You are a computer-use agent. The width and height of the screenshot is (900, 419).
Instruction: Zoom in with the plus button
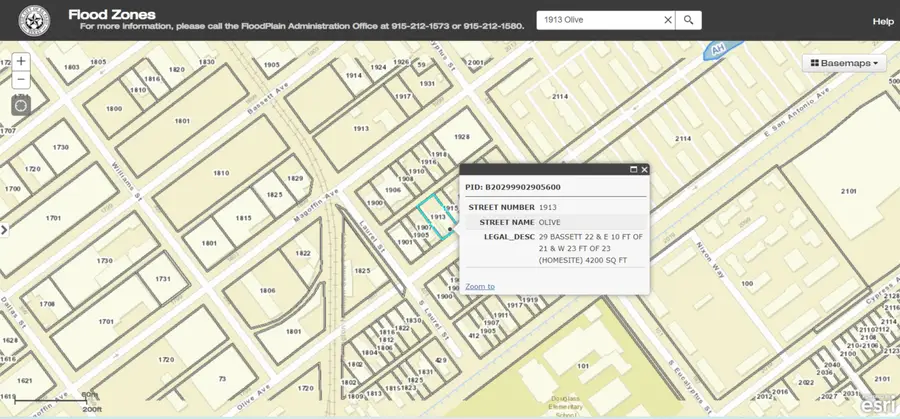21,61
